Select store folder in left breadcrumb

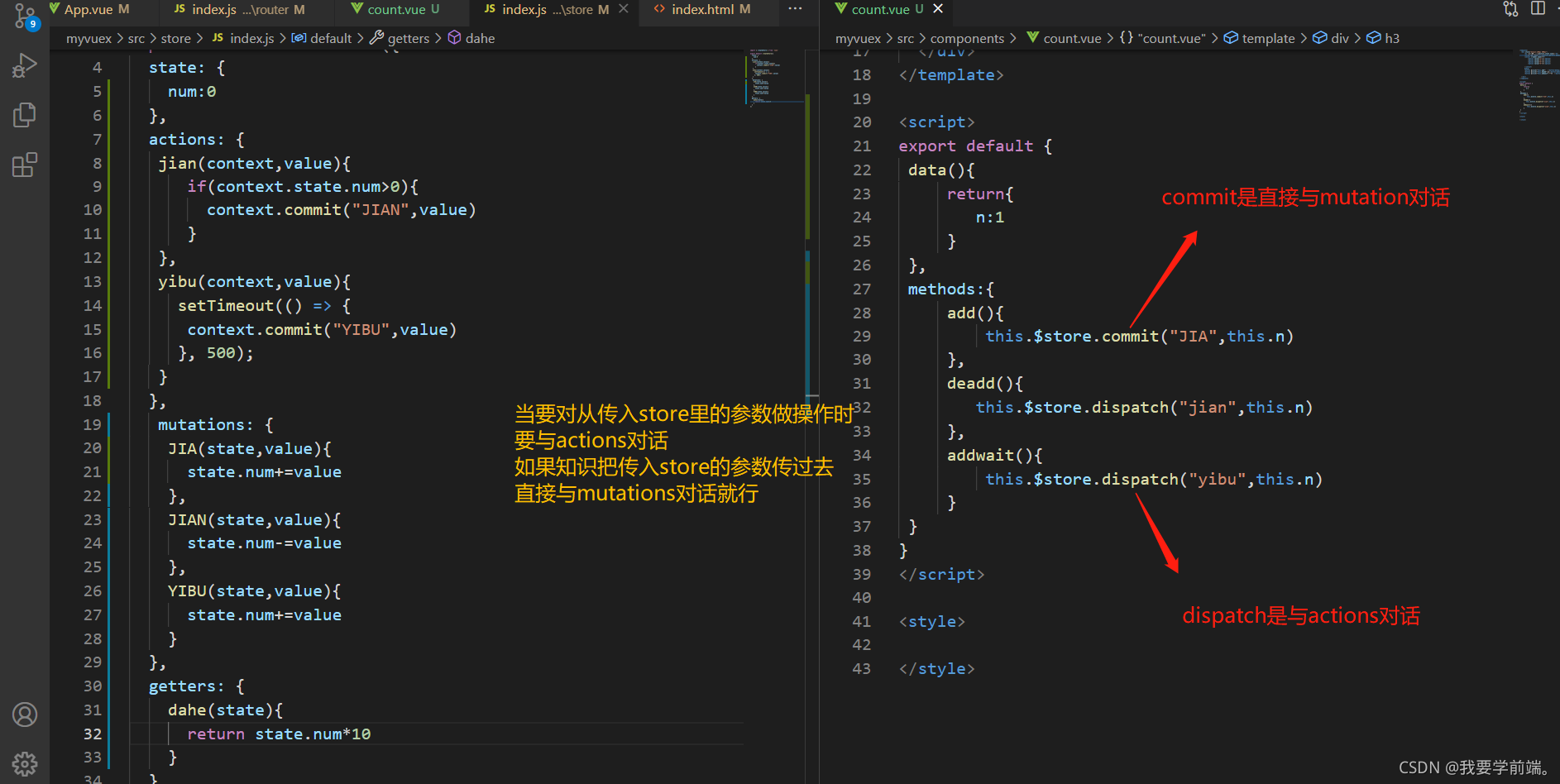pyautogui.click(x=175, y=38)
